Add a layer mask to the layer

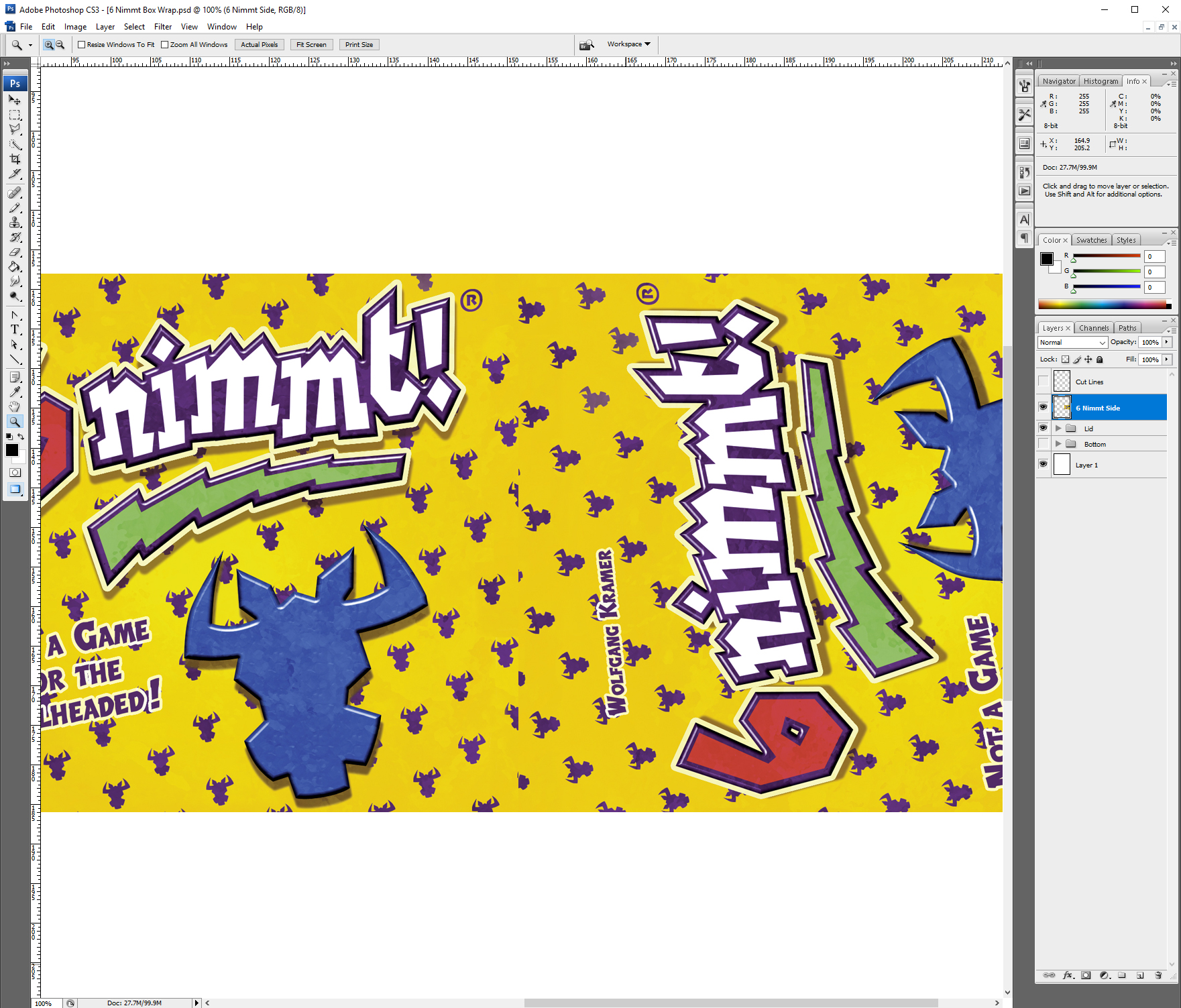pyautogui.click(x=1086, y=976)
